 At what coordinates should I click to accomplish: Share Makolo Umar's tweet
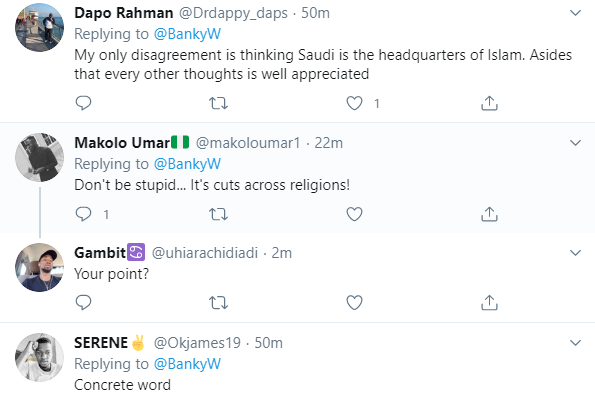pos(489,214)
